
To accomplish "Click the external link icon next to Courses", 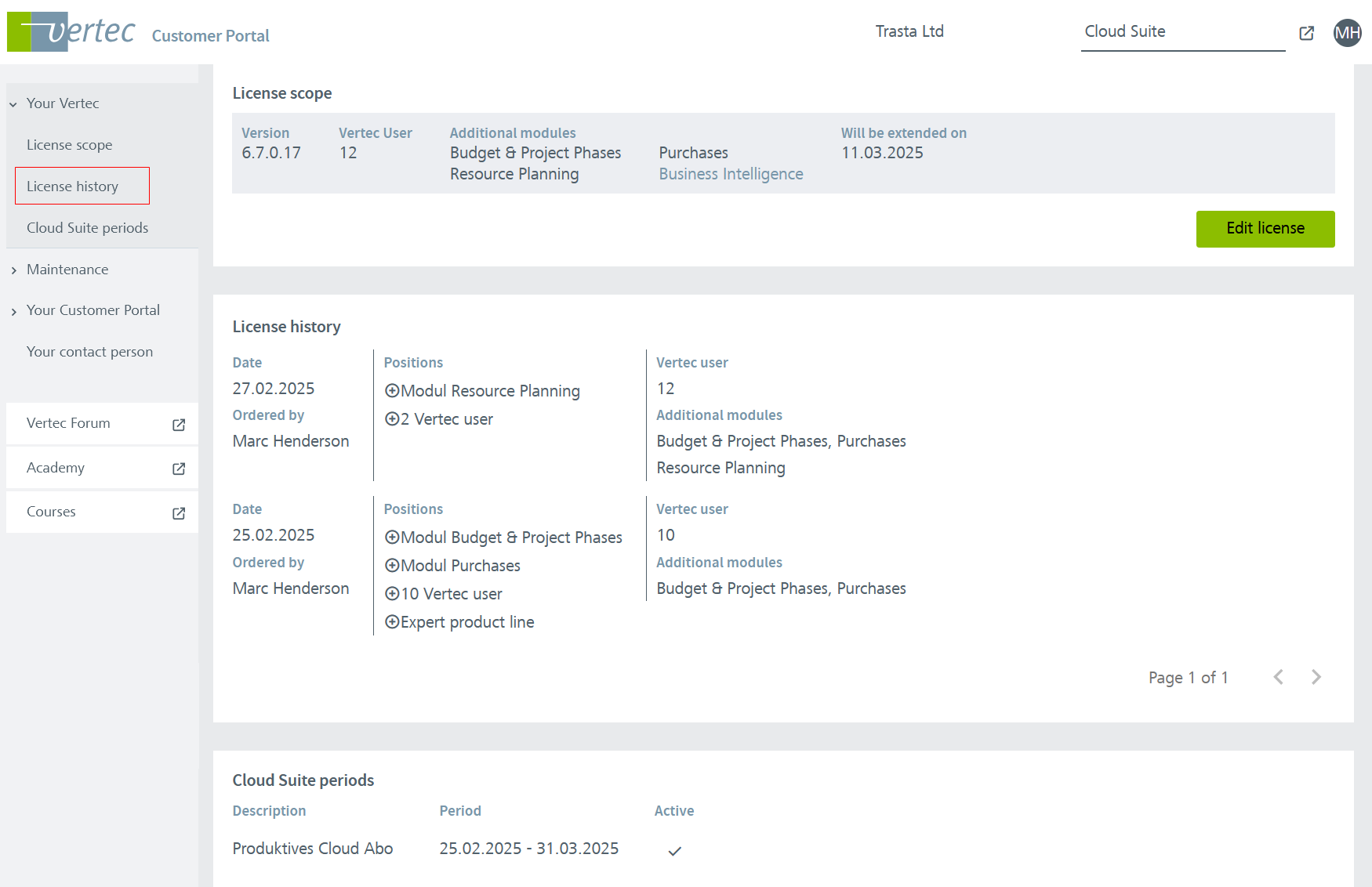I will pyautogui.click(x=179, y=513).
